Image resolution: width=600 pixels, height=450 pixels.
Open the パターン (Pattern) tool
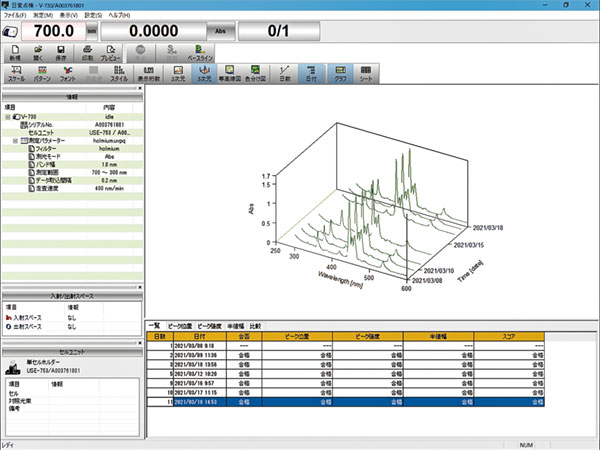pos(42,74)
